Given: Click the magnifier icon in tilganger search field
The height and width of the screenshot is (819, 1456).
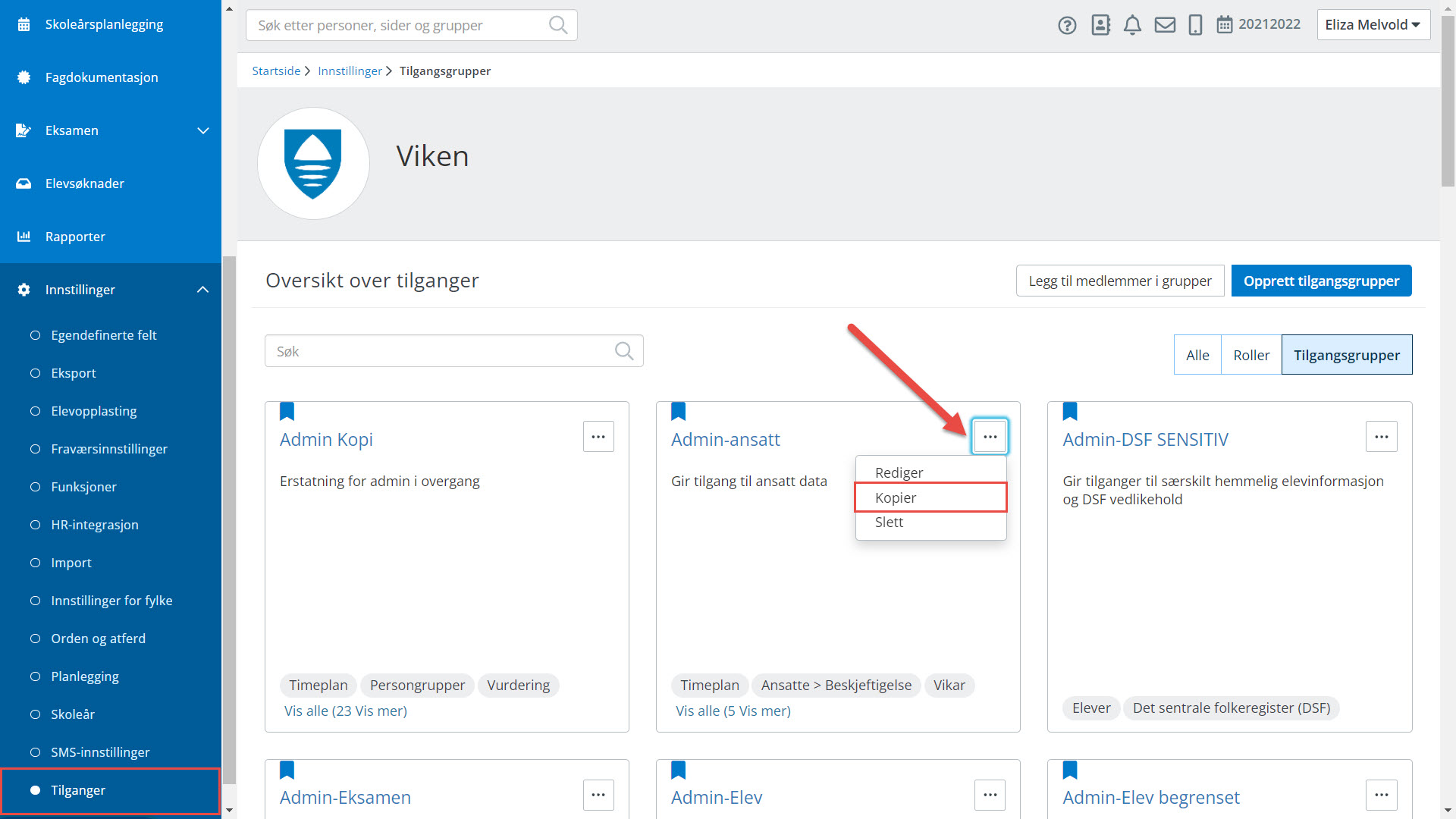Looking at the screenshot, I should tap(624, 351).
